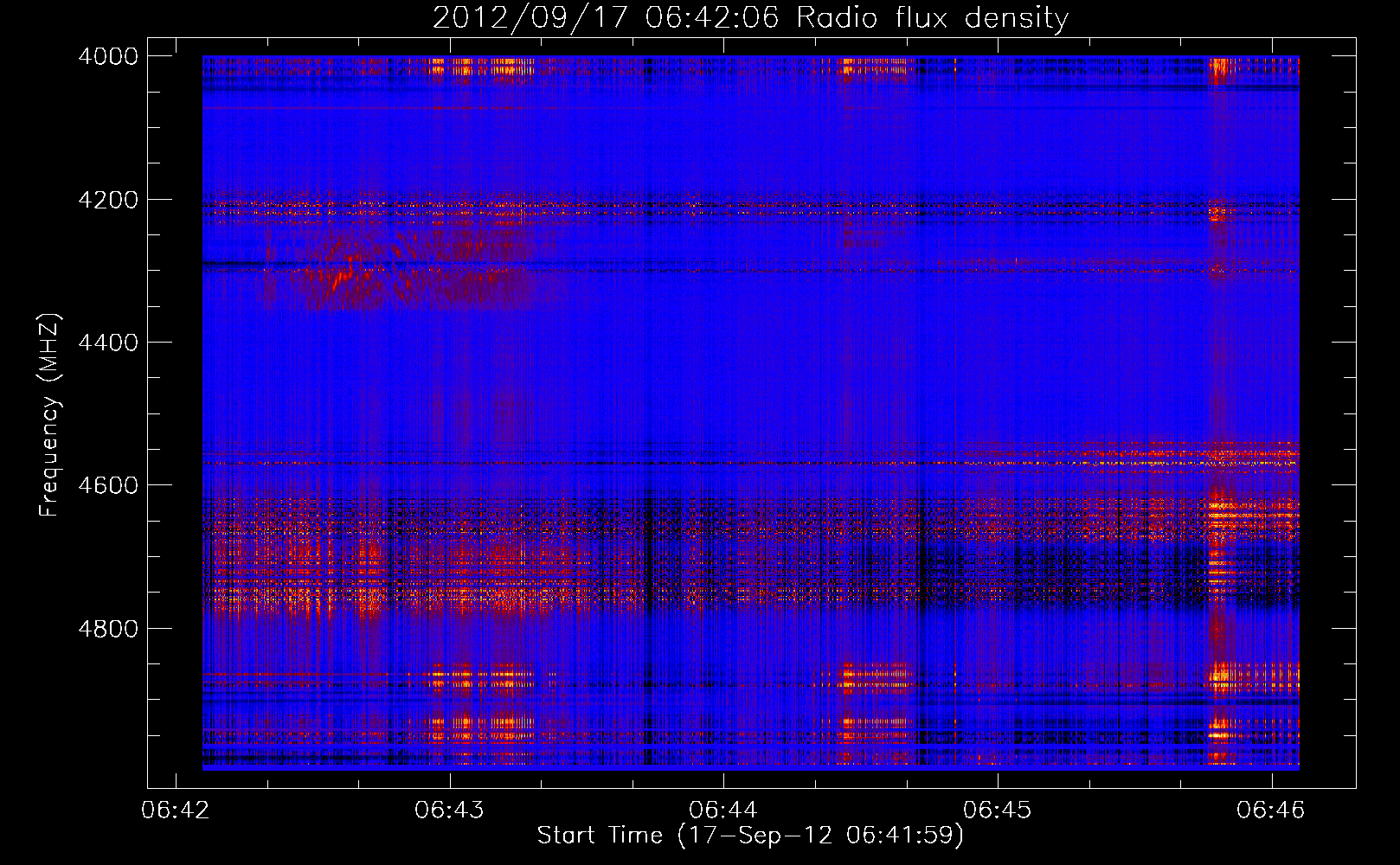Click the 4000 frequency axis label

tap(108, 56)
